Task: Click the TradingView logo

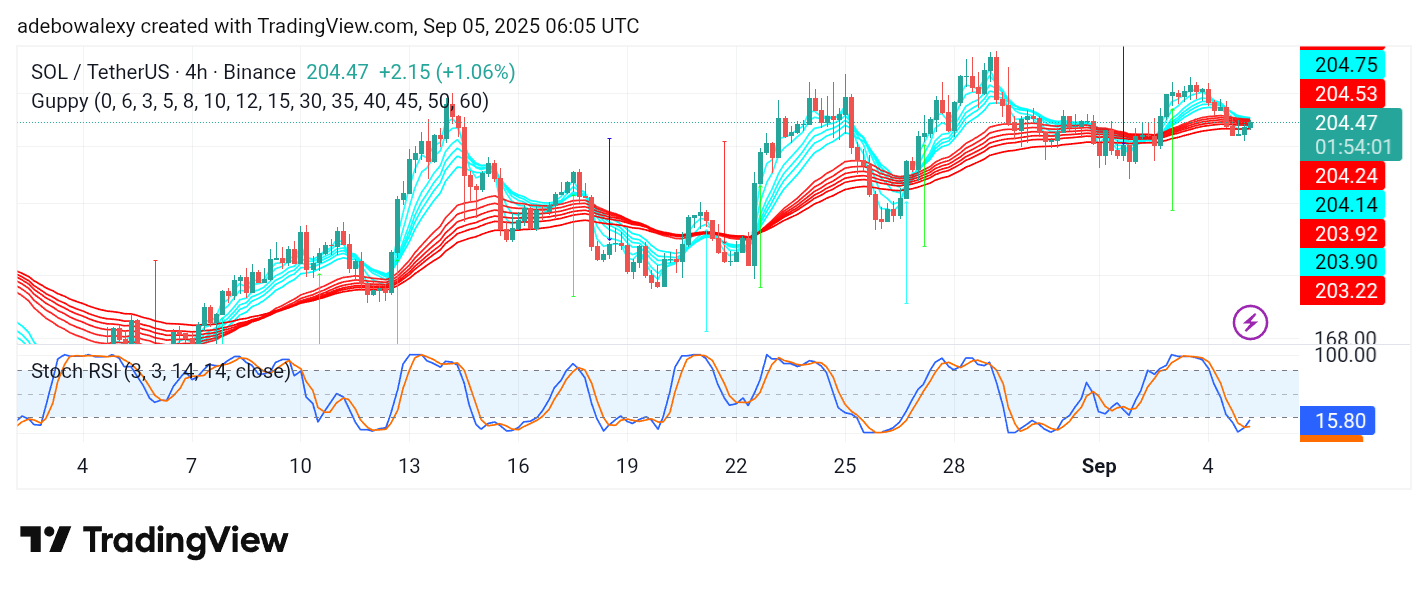Action: [x=154, y=541]
